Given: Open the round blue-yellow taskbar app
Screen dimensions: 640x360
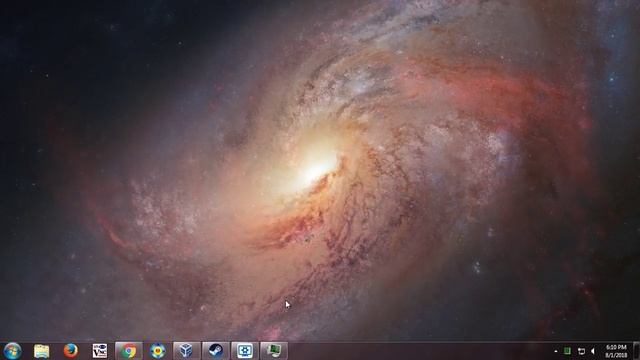Looking at the screenshot, I should 158,351.
